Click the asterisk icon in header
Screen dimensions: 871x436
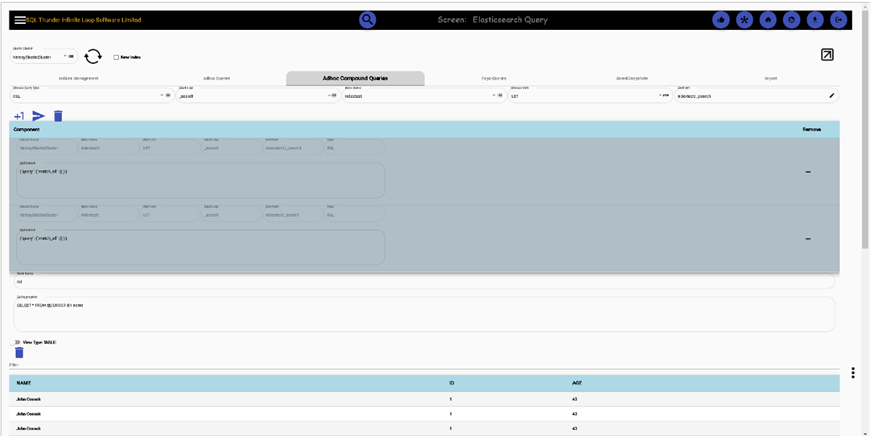(744, 20)
